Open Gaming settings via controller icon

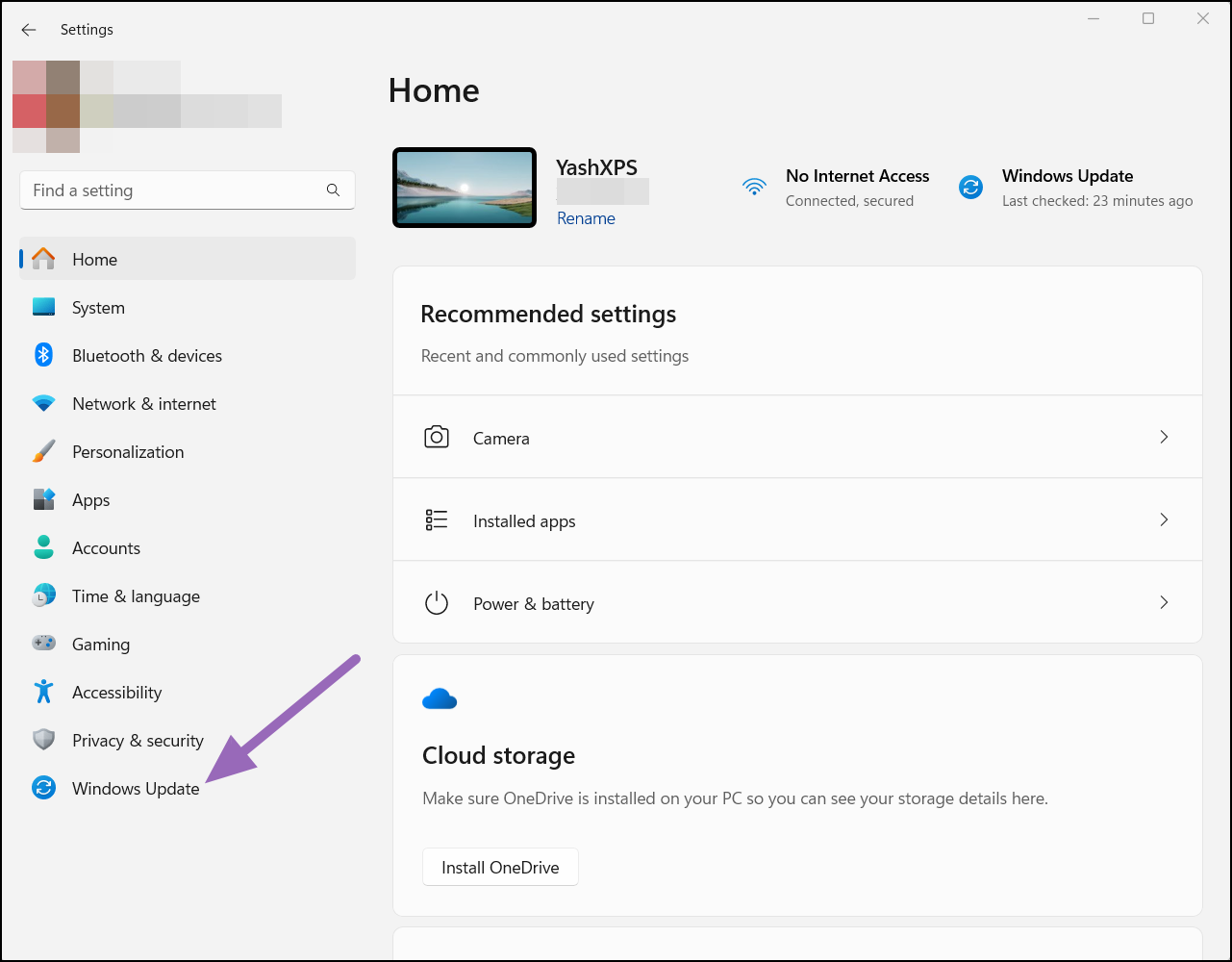[x=44, y=644]
